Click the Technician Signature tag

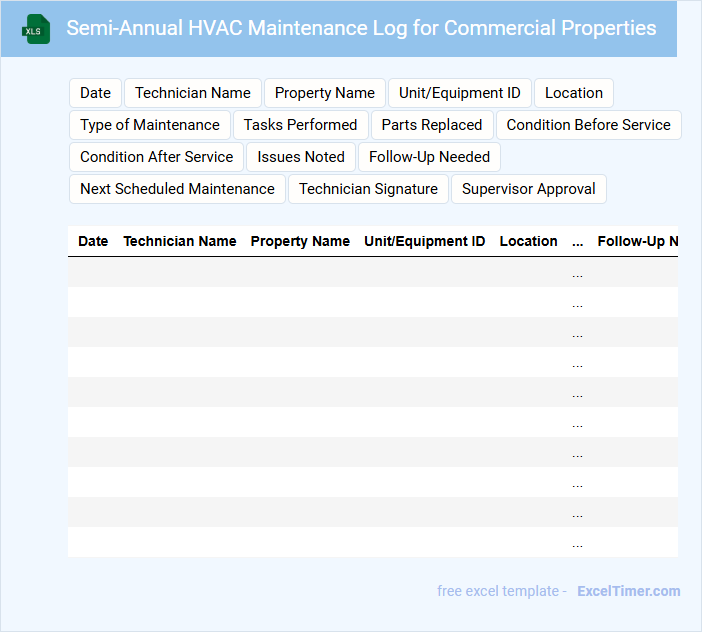point(368,189)
